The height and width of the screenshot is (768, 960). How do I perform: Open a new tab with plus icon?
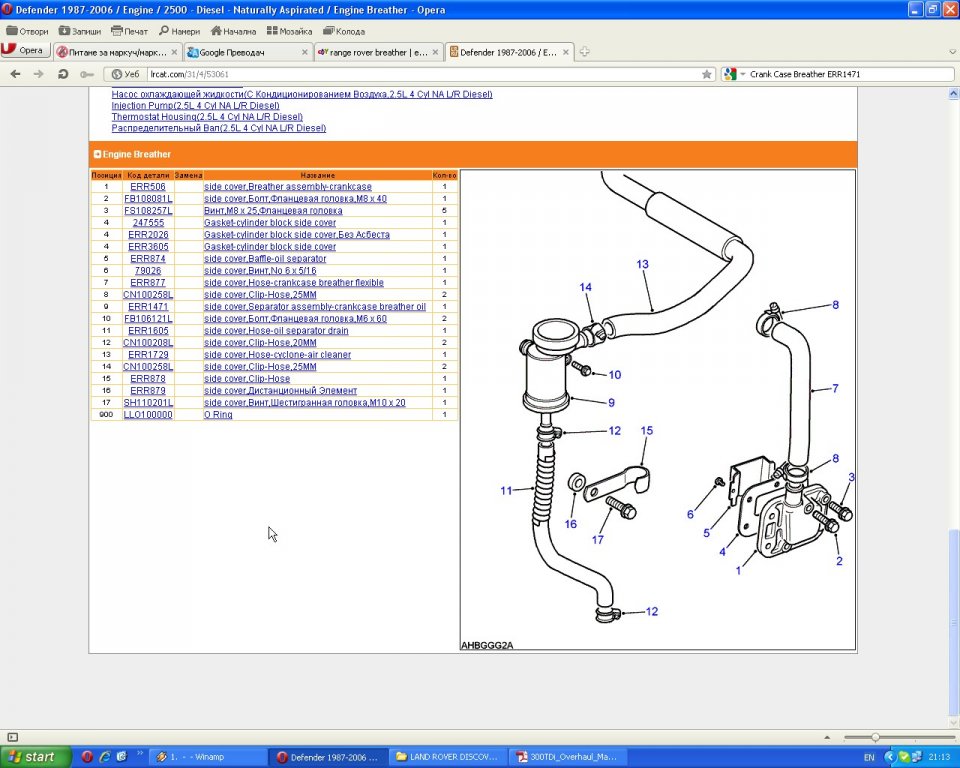tap(584, 52)
